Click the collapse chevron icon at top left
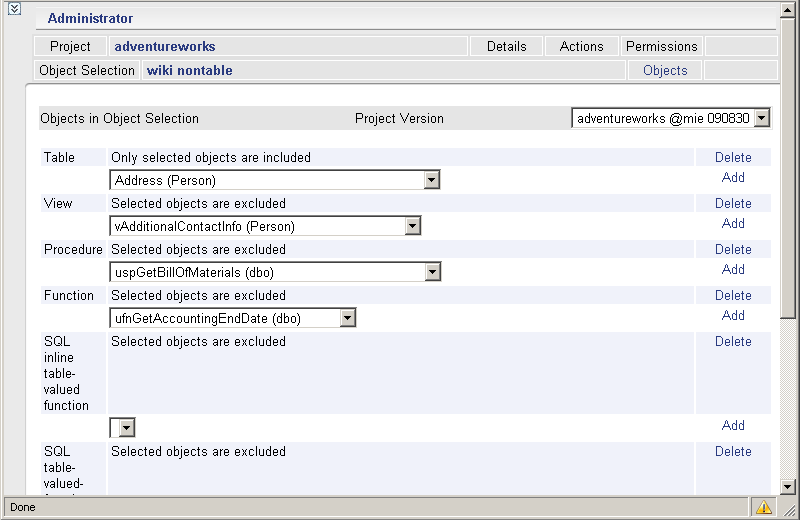Screen dimensions: 800x520 click(14, 9)
